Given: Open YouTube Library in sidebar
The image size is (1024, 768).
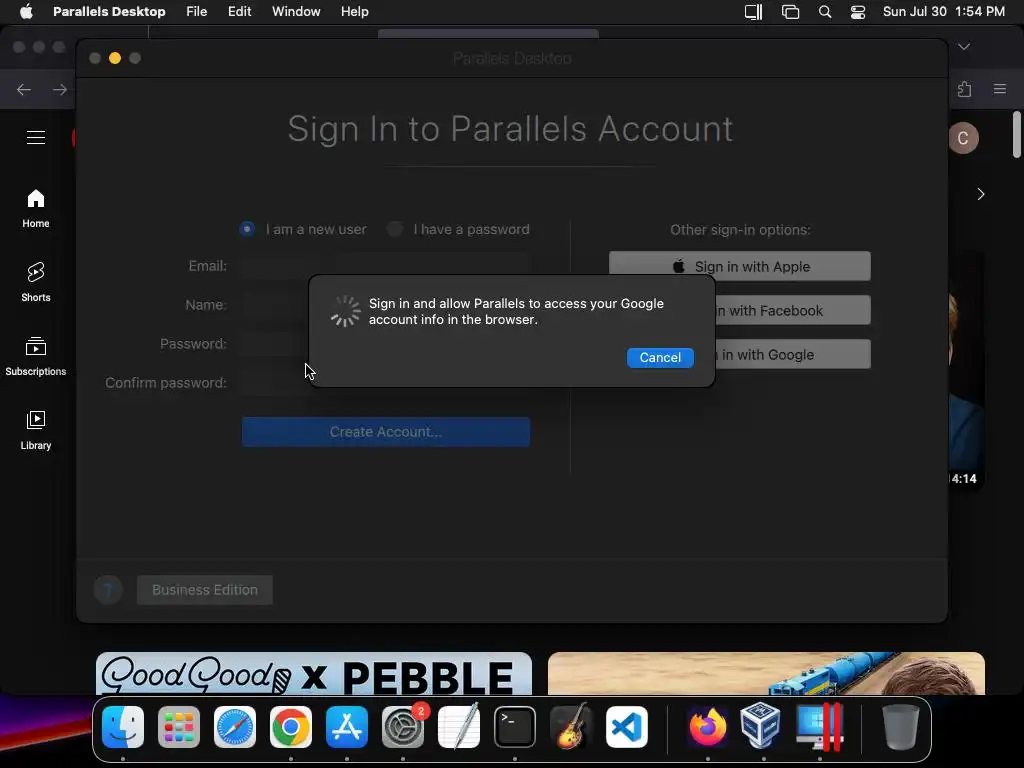Looking at the screenshot, I should click(x=36, y=430).
